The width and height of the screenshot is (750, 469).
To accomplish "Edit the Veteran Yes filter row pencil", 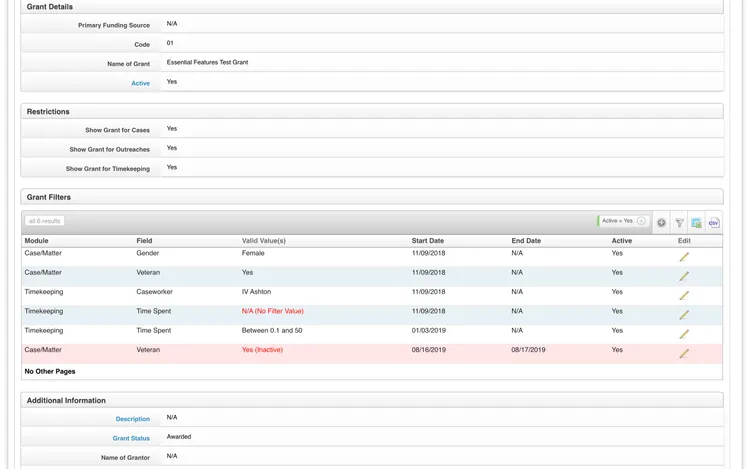I will pyautogui.click(x=684, y=276).
